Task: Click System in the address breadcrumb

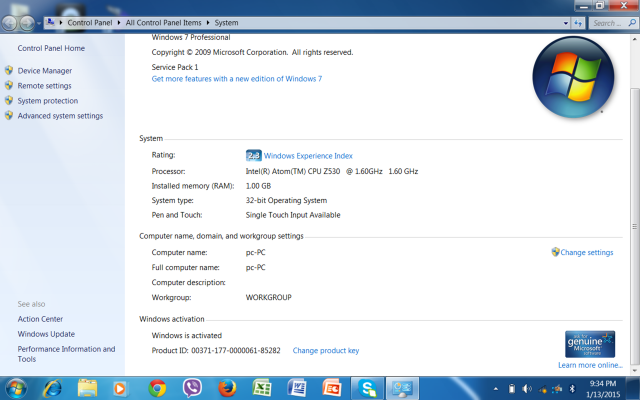Action: coord(226,23)
